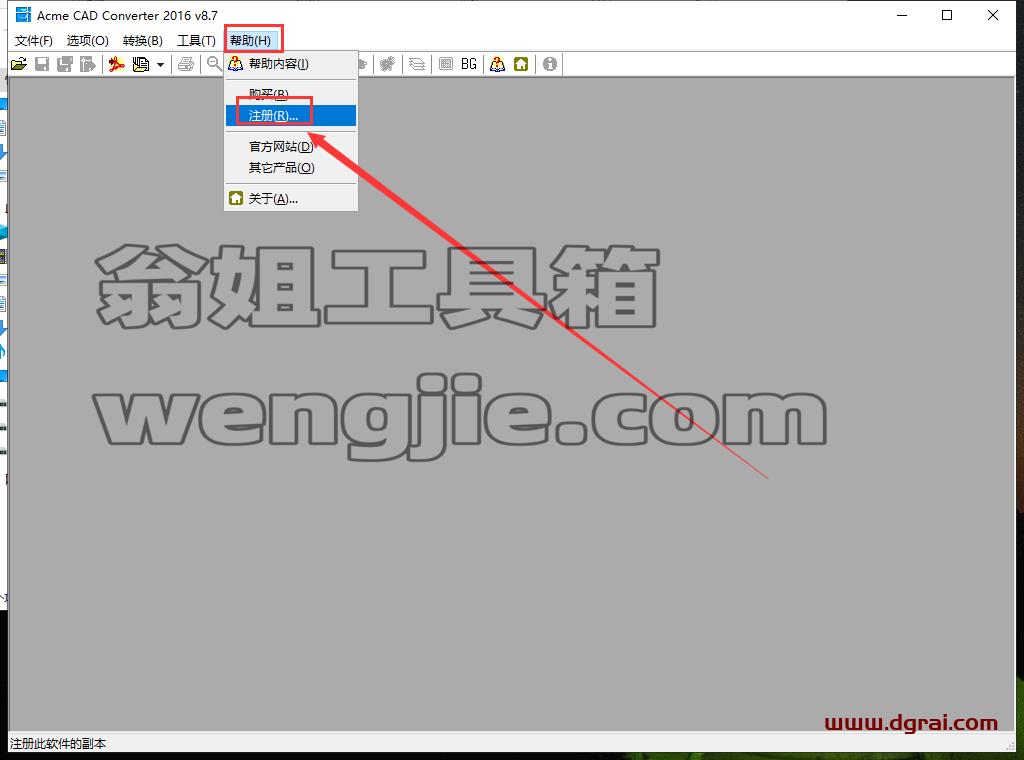Click the info About icon in toolbar
The height and width of the screenshot is (760, 1024).
550,64
